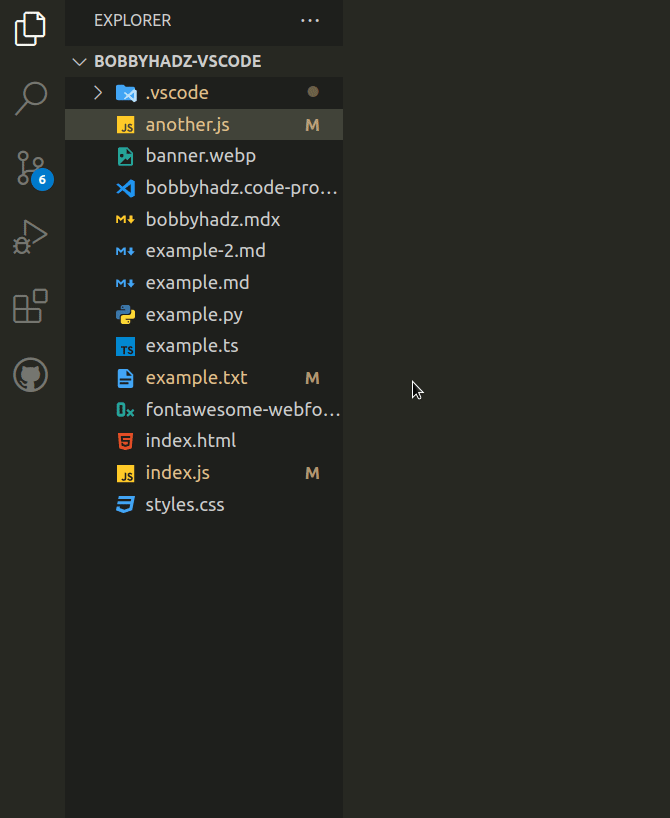
Task: Expand the .vscode folder
Action: coord(97,92)
